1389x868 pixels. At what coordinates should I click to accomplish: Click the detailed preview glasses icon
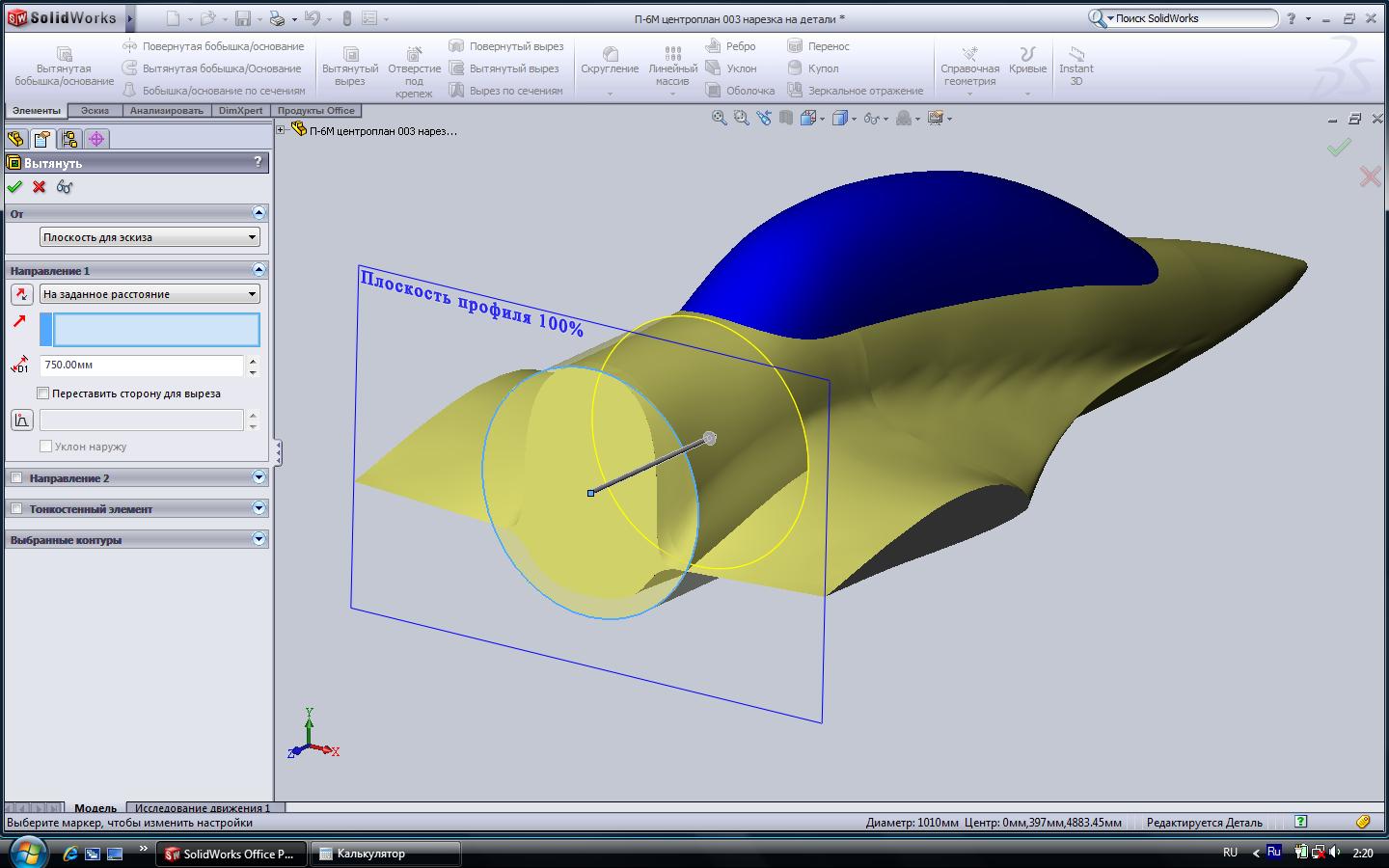pyautogui.click(x=65, y=187)
